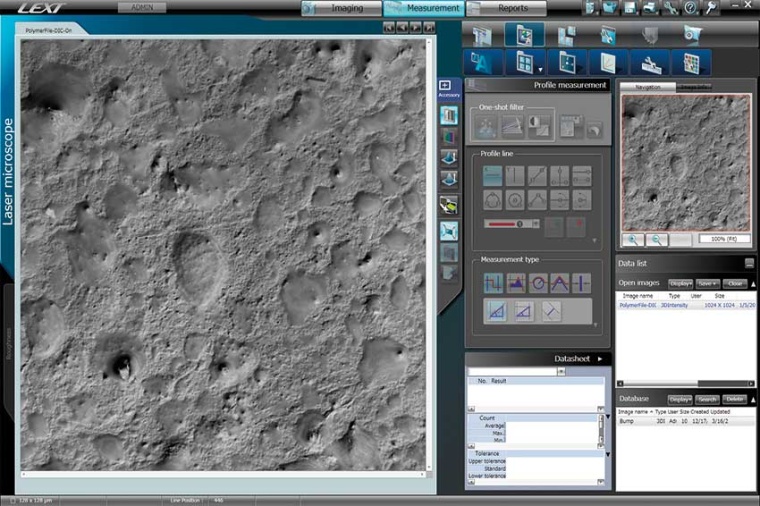The width and height of the screenshot is (760, 506).
Task: Click the floppy disk save icon
Action: (x=628, y=8)
